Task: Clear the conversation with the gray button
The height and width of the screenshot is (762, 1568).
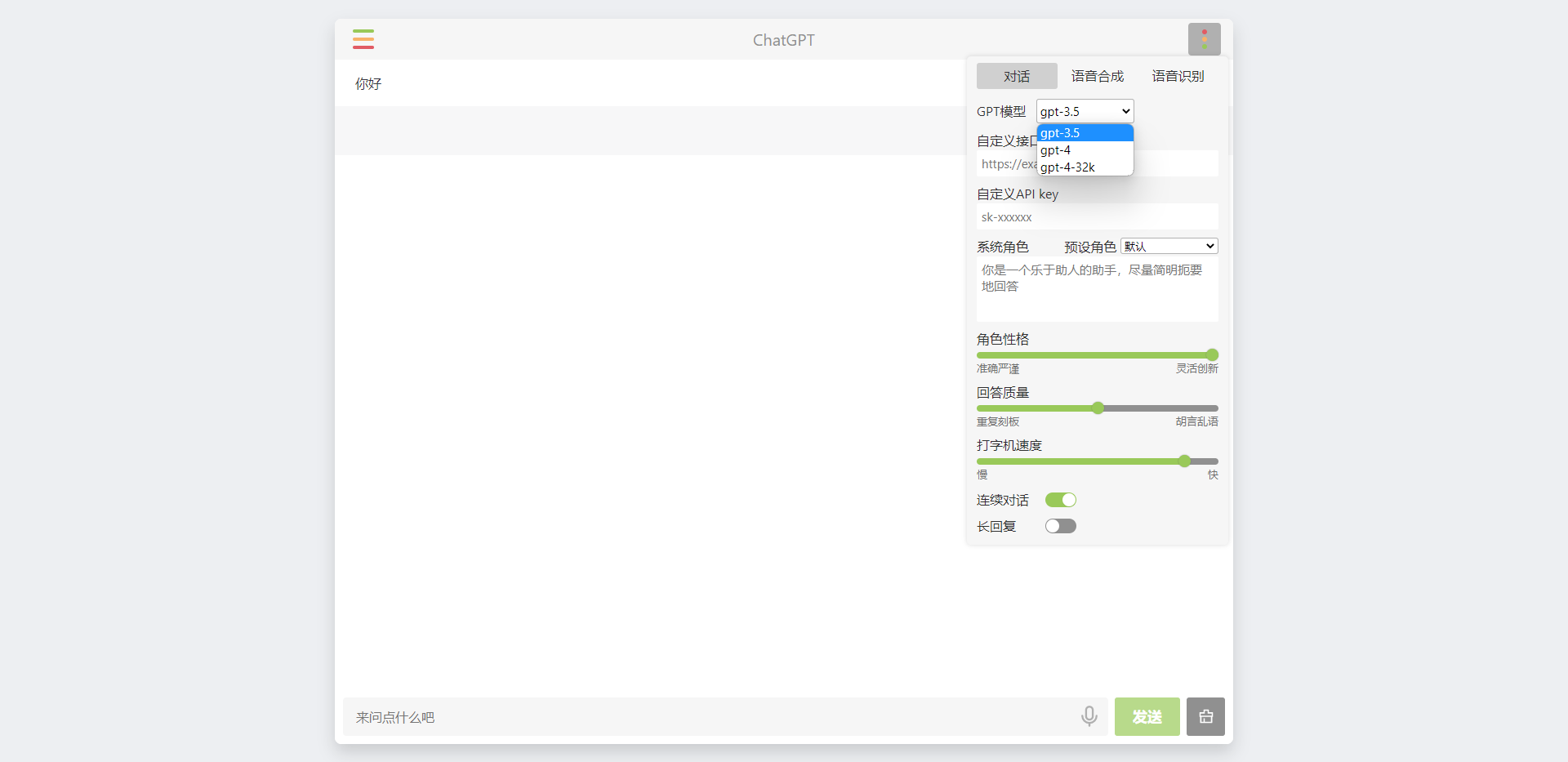Action: tap(1205, 716)
